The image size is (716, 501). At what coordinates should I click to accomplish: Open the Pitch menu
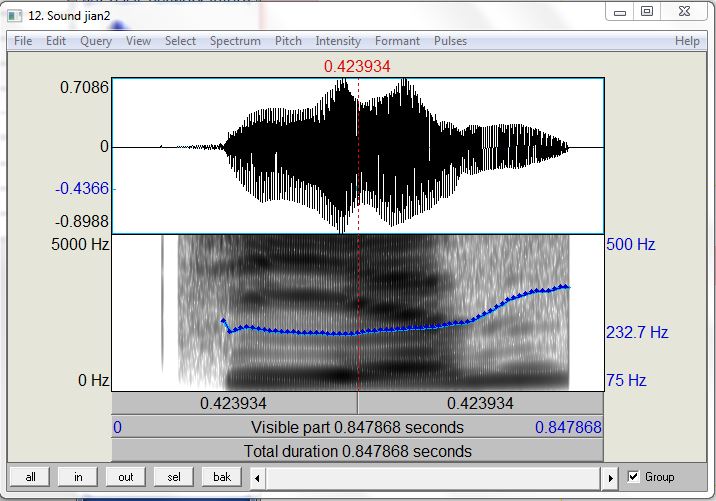288,41
